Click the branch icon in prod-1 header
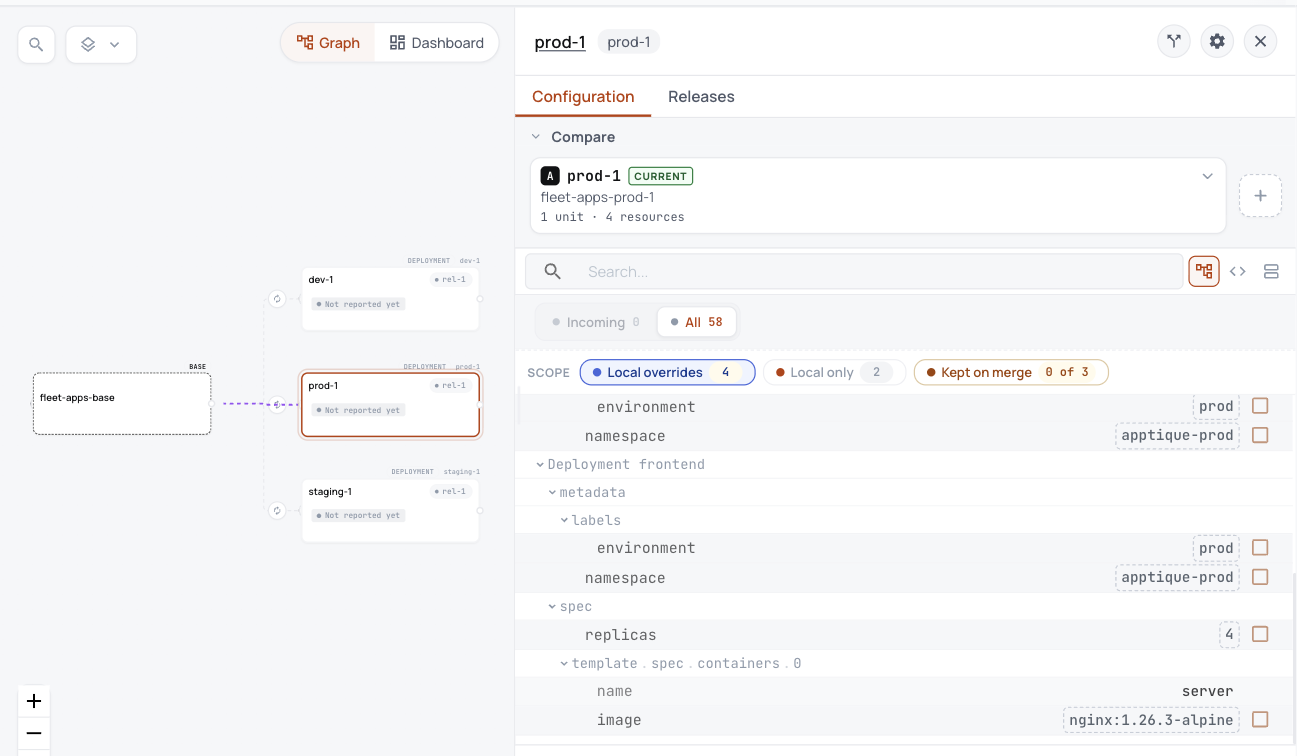Screen dimensions: 1297x756 (1174, 42)
